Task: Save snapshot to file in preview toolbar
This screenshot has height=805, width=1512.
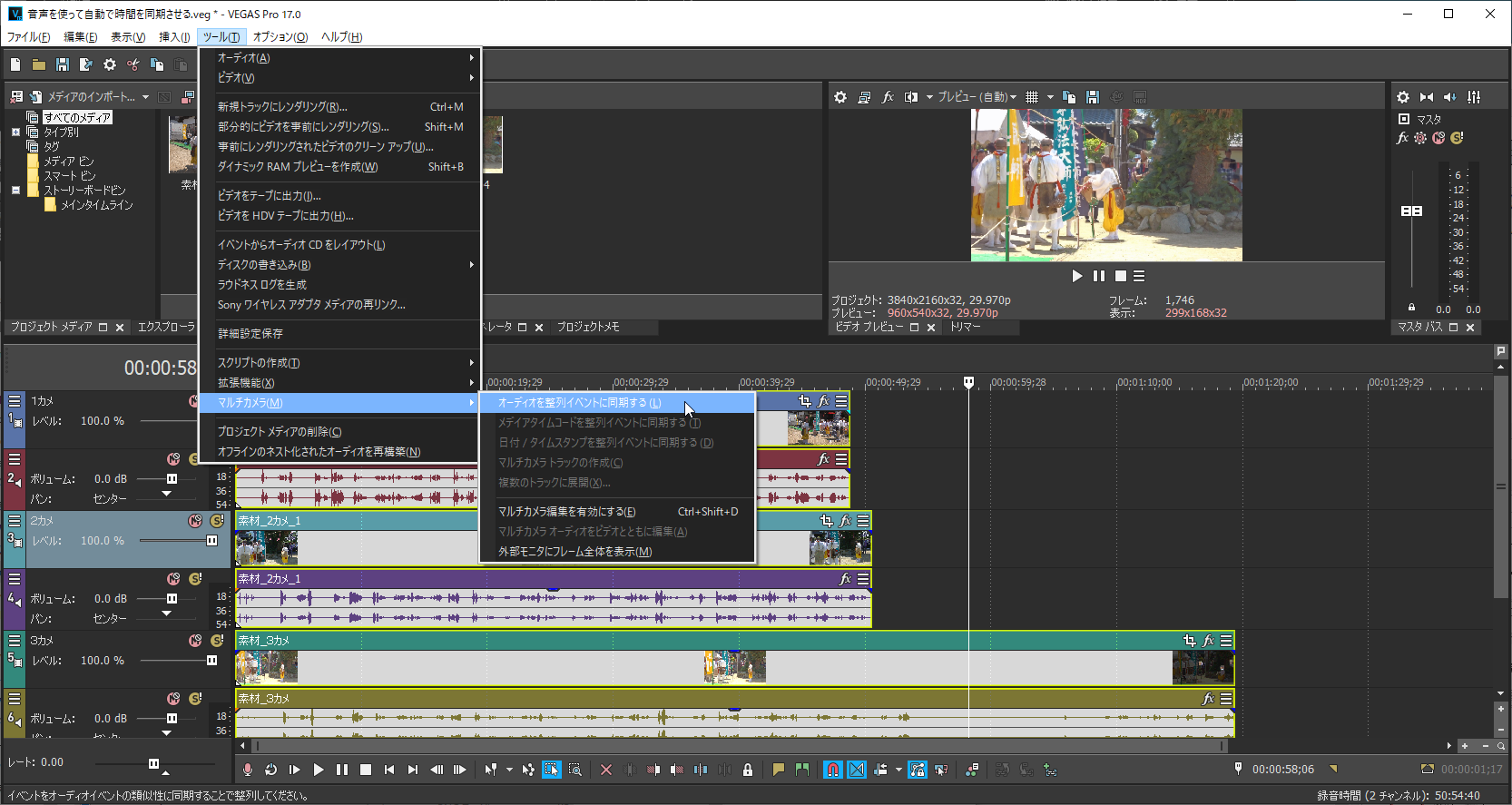Action: click(x=1093, y=97)
